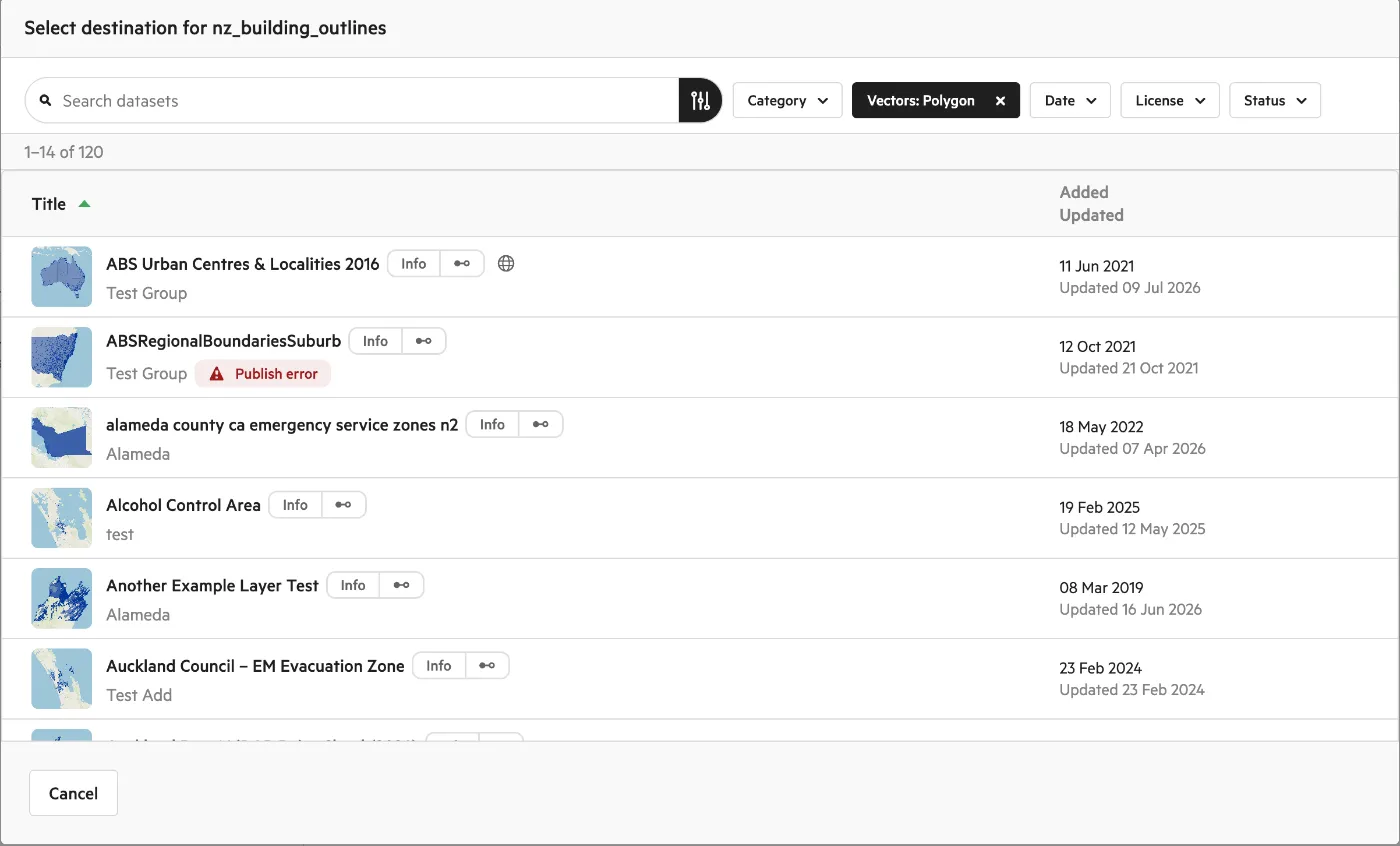Click the Title column header
Screen dimensions: 1400x846
coord(49,204)
